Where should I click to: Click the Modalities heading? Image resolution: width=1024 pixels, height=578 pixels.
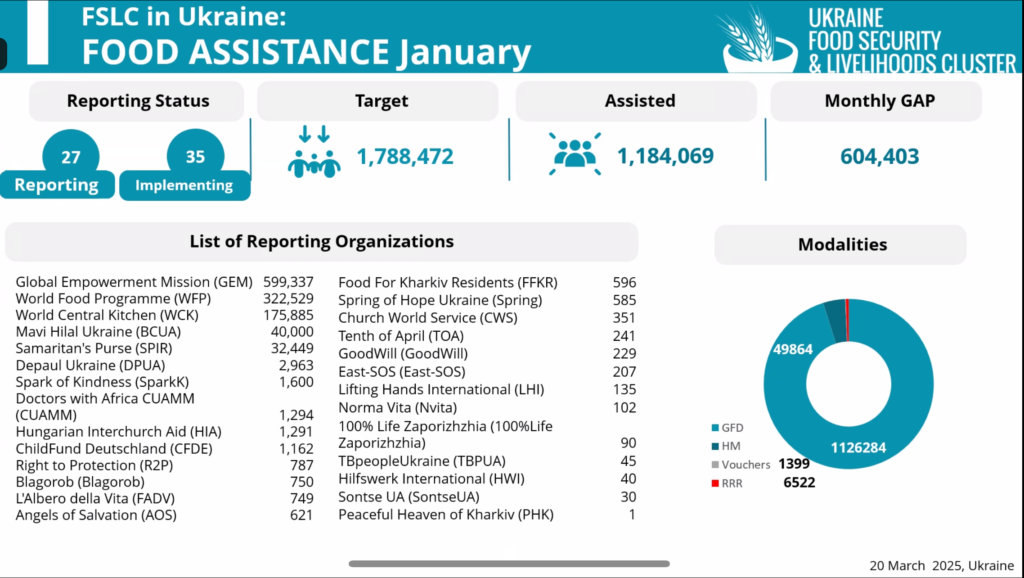point(842,245)
